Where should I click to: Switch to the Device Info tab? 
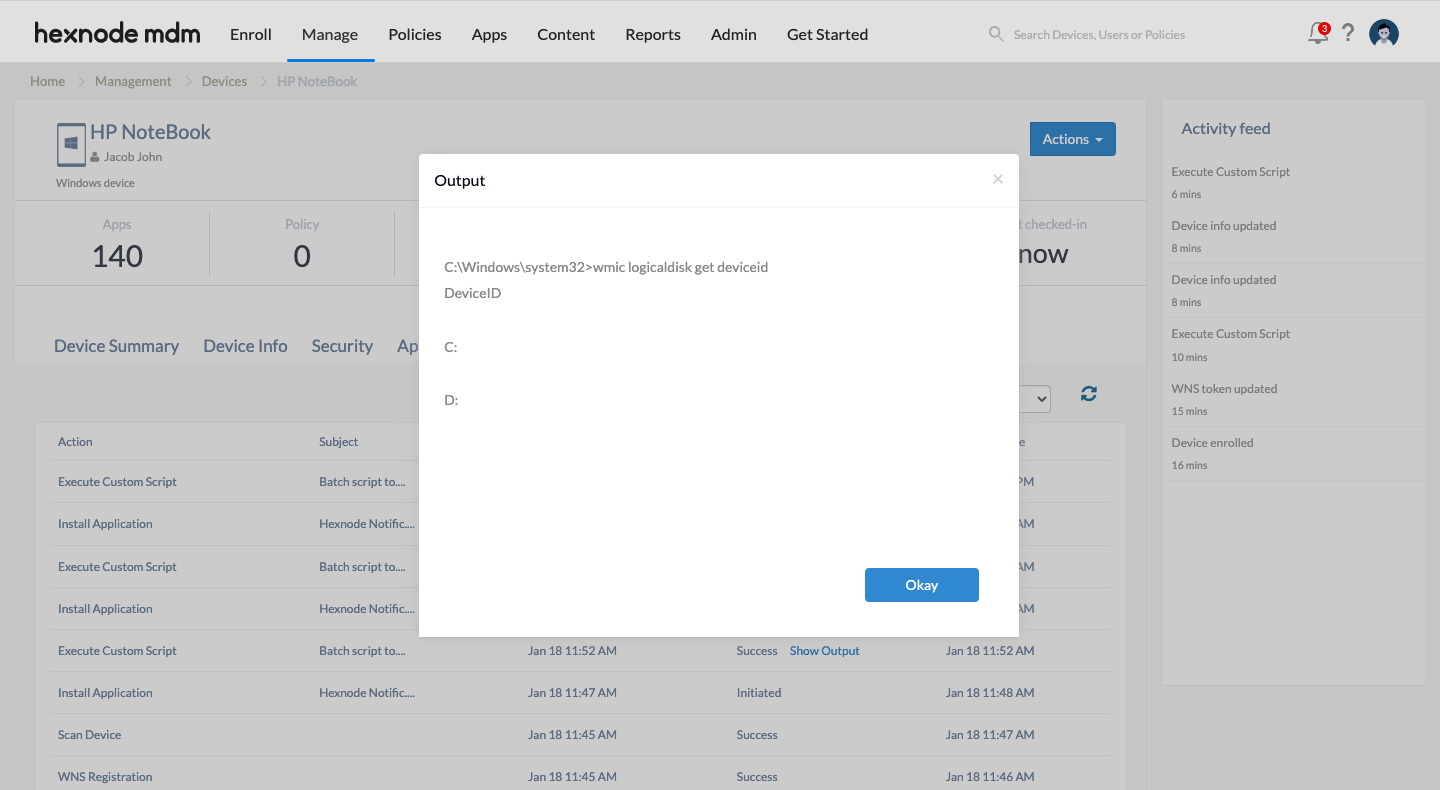(245, 346)
